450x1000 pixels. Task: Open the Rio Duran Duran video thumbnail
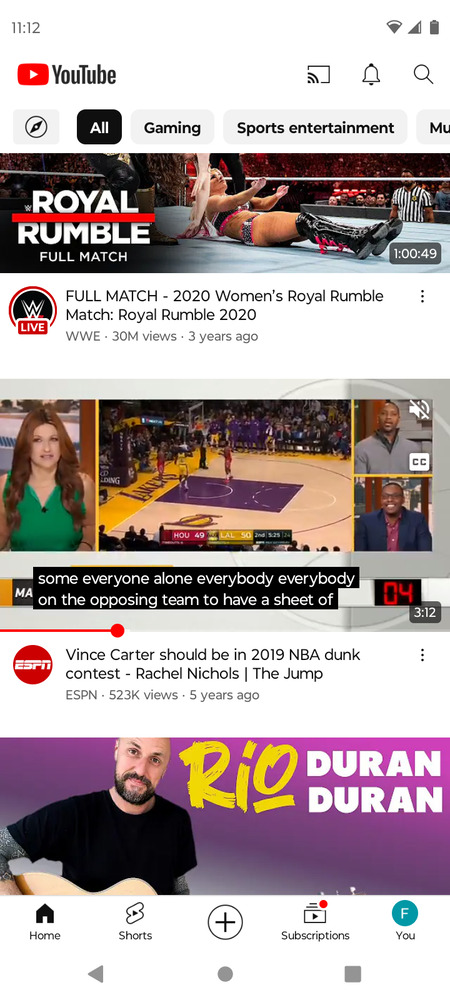pos(225,816)
